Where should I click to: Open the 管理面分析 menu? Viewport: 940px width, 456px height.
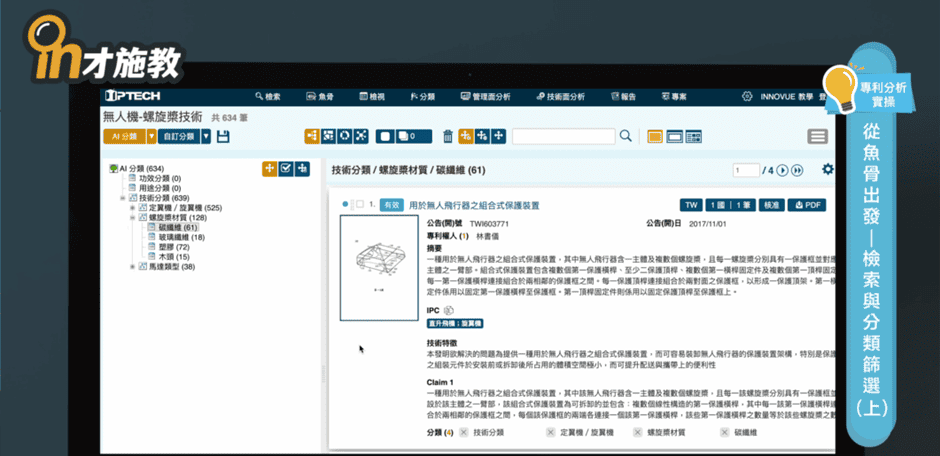pyautogui.click(x=485, y=96)
